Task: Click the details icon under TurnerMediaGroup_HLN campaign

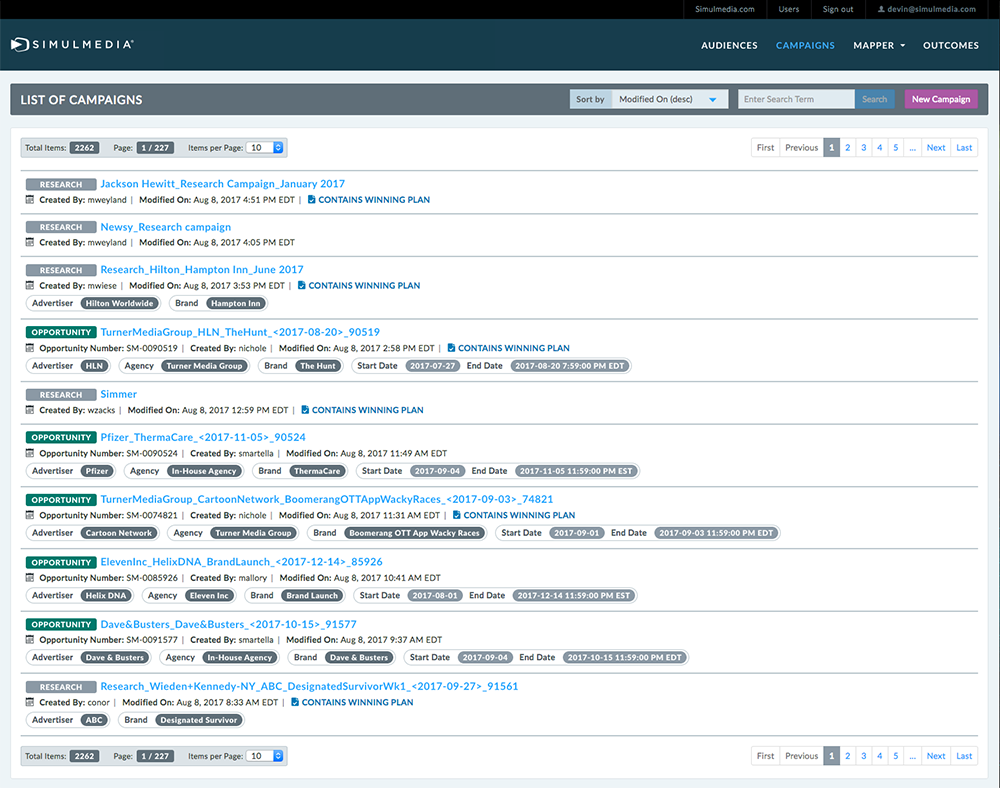Action: (29, 348)
